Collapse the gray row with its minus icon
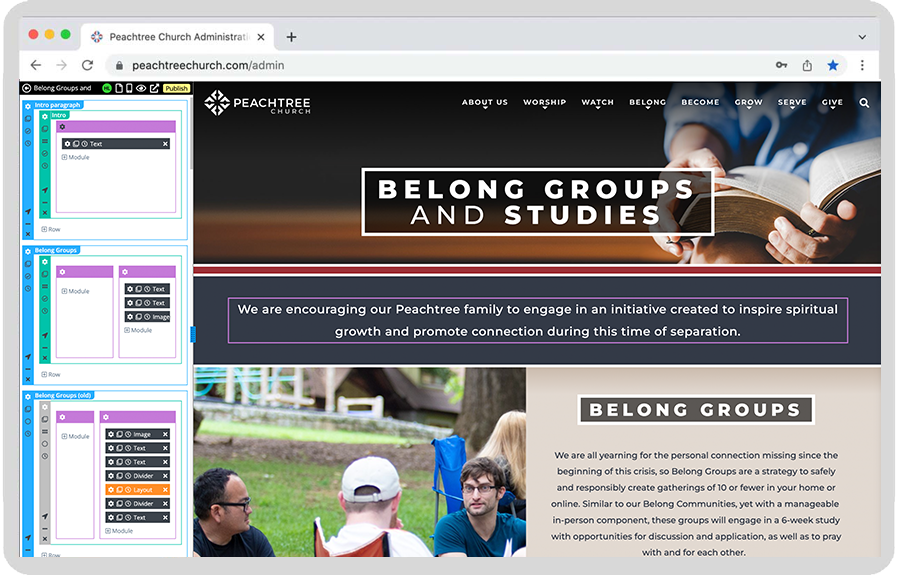900x575 pixels. [x=45, y=529]
